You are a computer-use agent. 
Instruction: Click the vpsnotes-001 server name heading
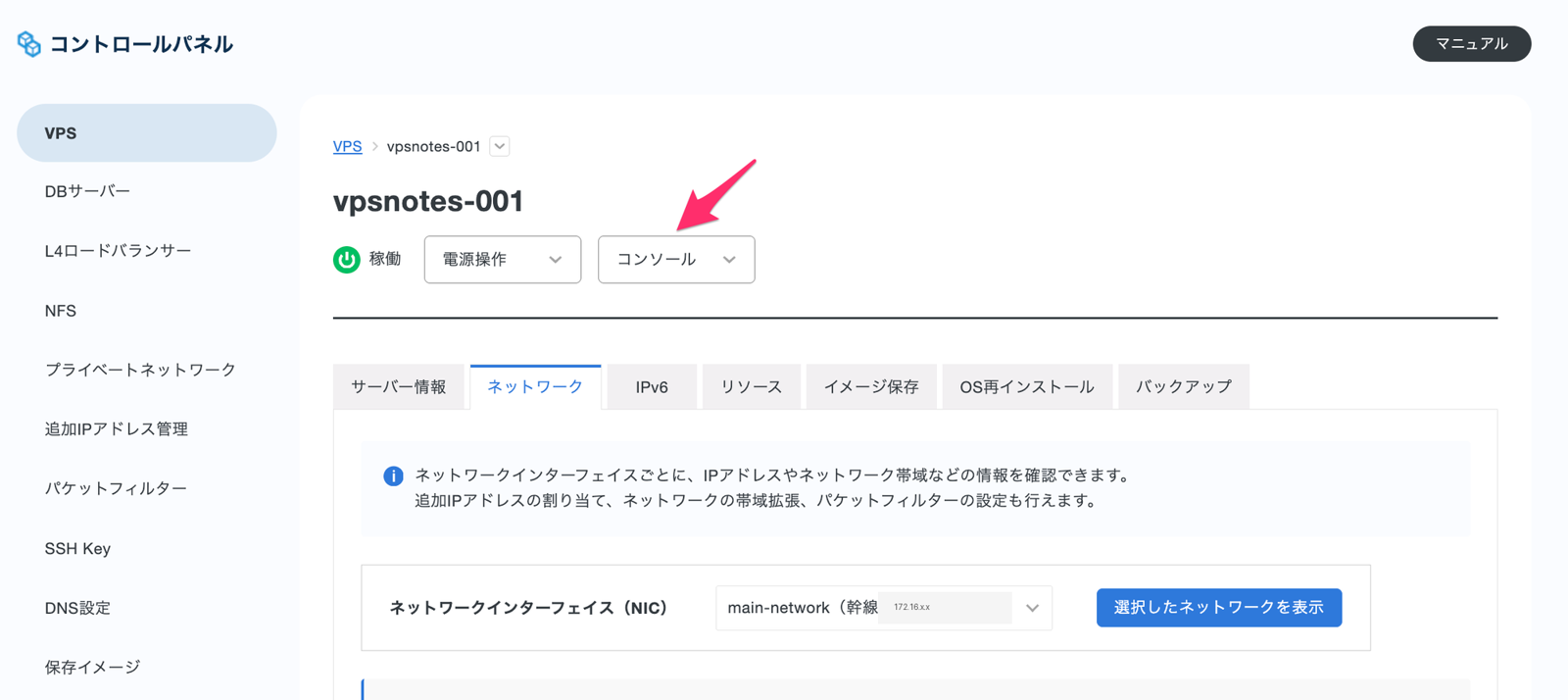pyautogui.click(x=428, y=201)
